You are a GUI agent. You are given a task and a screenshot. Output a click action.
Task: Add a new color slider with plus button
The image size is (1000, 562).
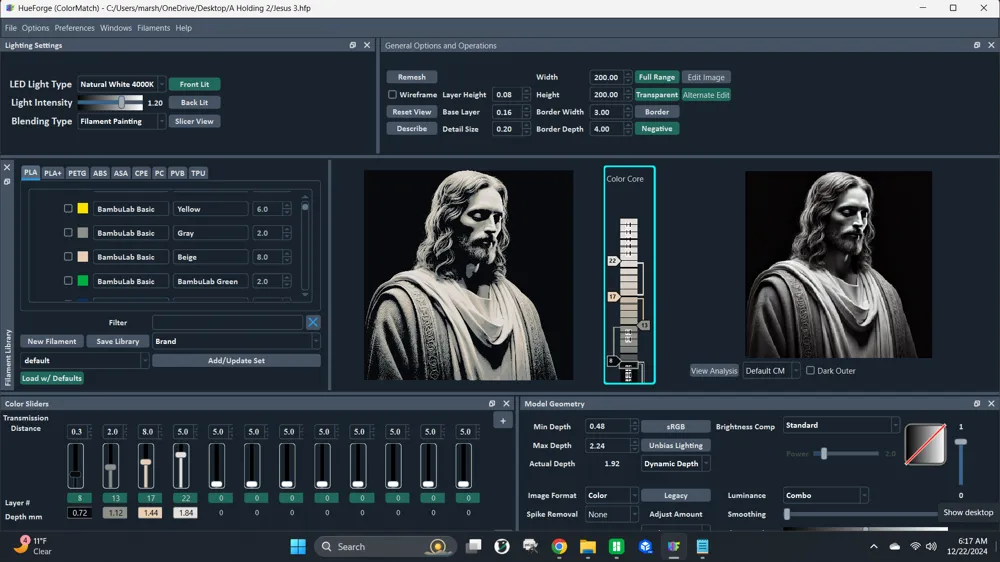tap(503, 421)
